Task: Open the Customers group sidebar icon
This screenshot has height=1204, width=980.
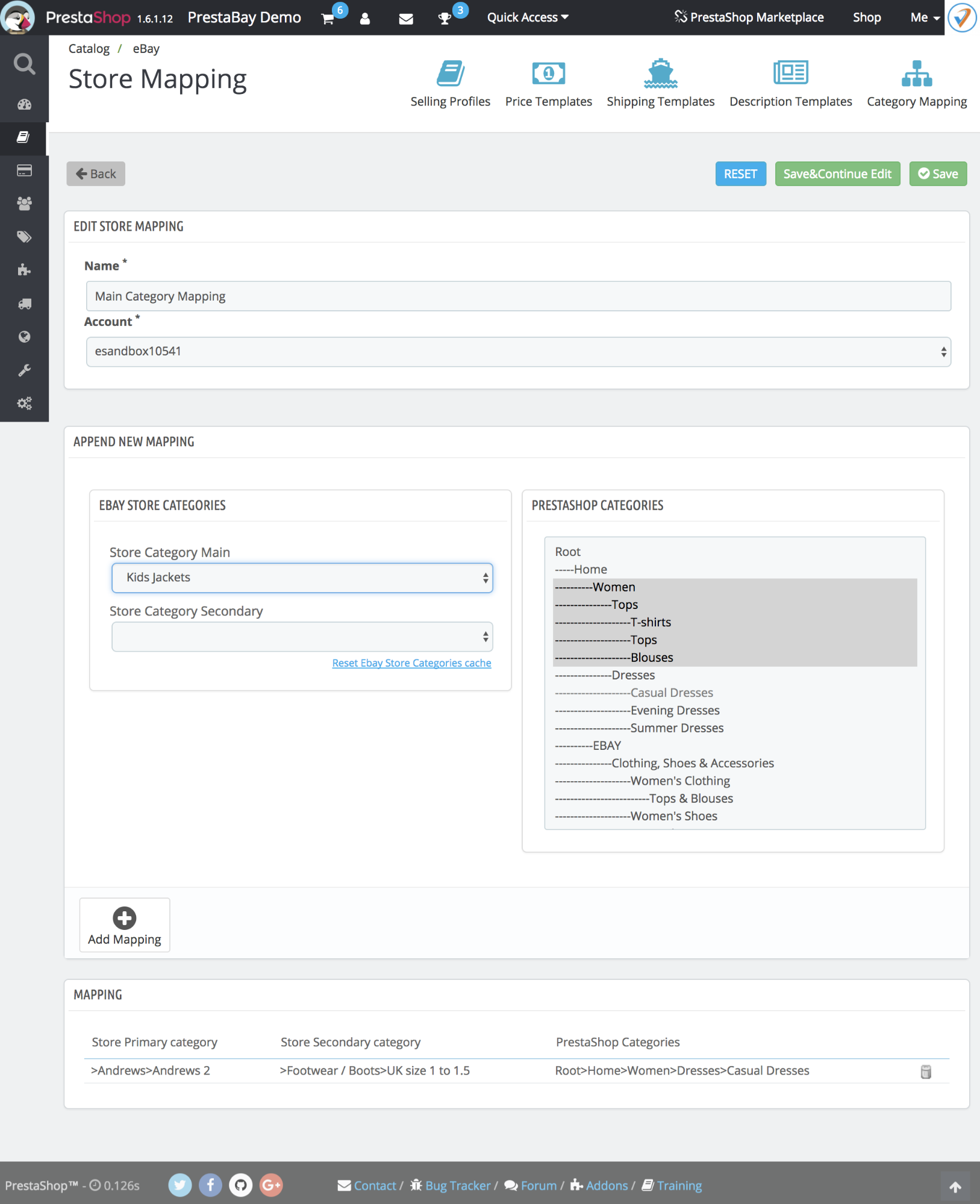Action: pos(24,204)
